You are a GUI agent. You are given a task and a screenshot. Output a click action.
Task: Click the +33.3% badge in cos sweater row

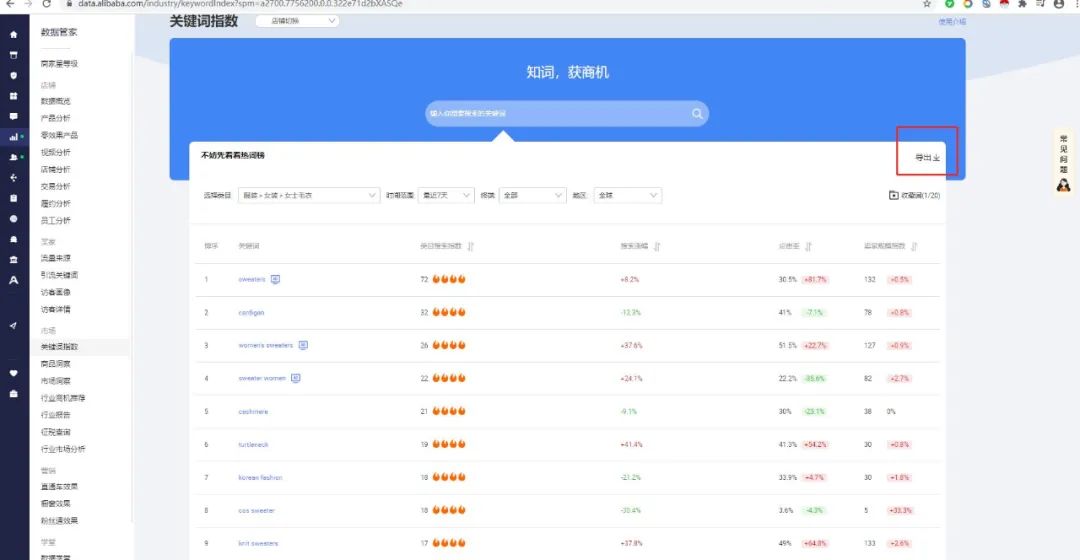900,510
